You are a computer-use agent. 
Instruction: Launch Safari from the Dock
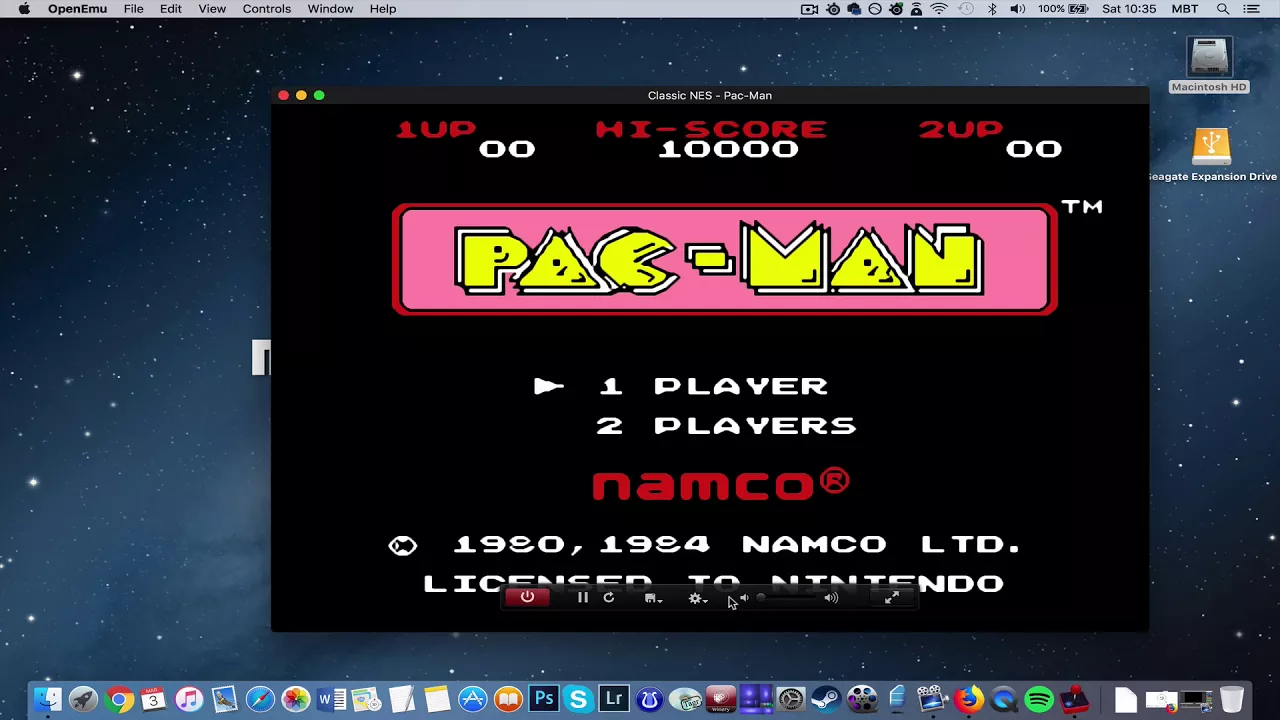coord(260,699)
